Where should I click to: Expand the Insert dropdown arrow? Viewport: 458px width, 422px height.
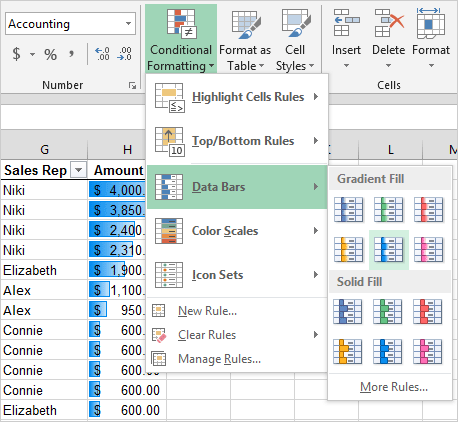[x=346, y=66]
